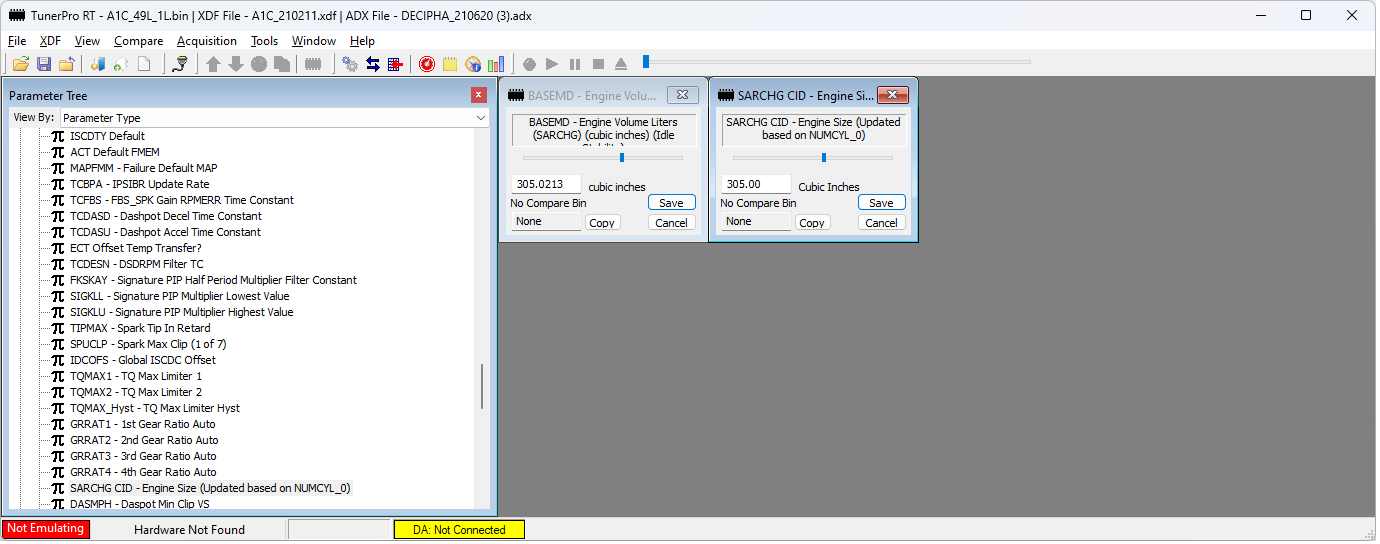
Task: Click the slider in SARCHG CID window
Action: click(824, 157)
